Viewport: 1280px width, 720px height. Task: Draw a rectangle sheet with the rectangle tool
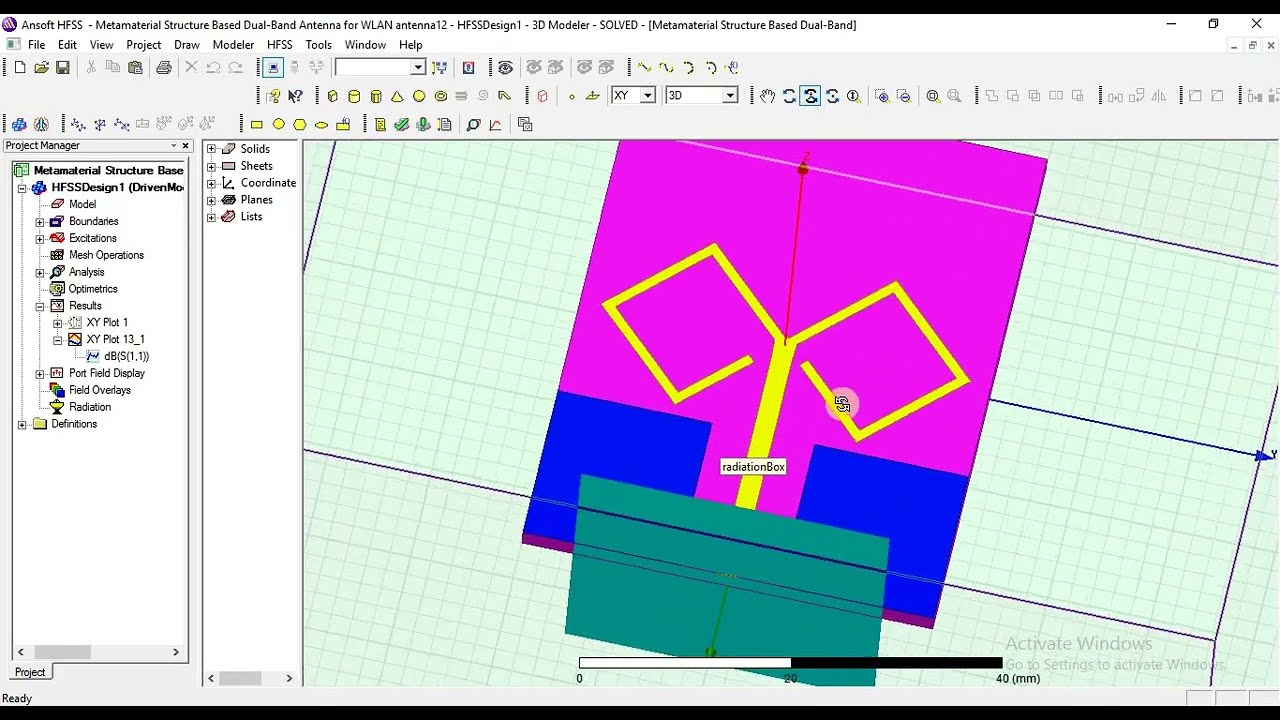[x=257, y=125]
